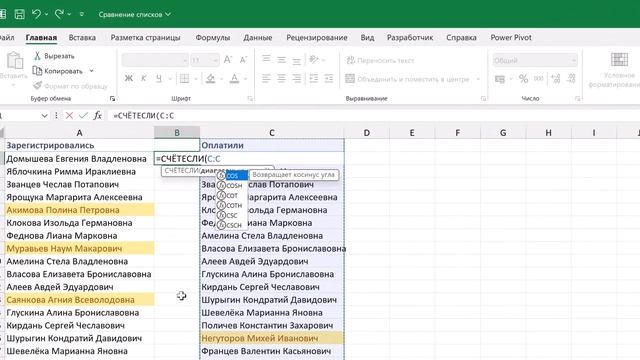The width and height of the screenshot is (640, 360).
Task: Open the Рецензирование ribbon tab
Action: click(317, 38)
